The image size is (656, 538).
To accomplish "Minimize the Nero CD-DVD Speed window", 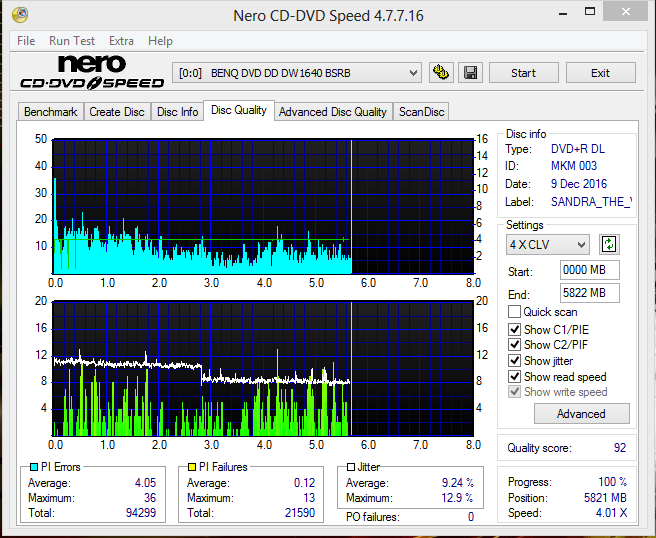I will click(x=563, y=13).
